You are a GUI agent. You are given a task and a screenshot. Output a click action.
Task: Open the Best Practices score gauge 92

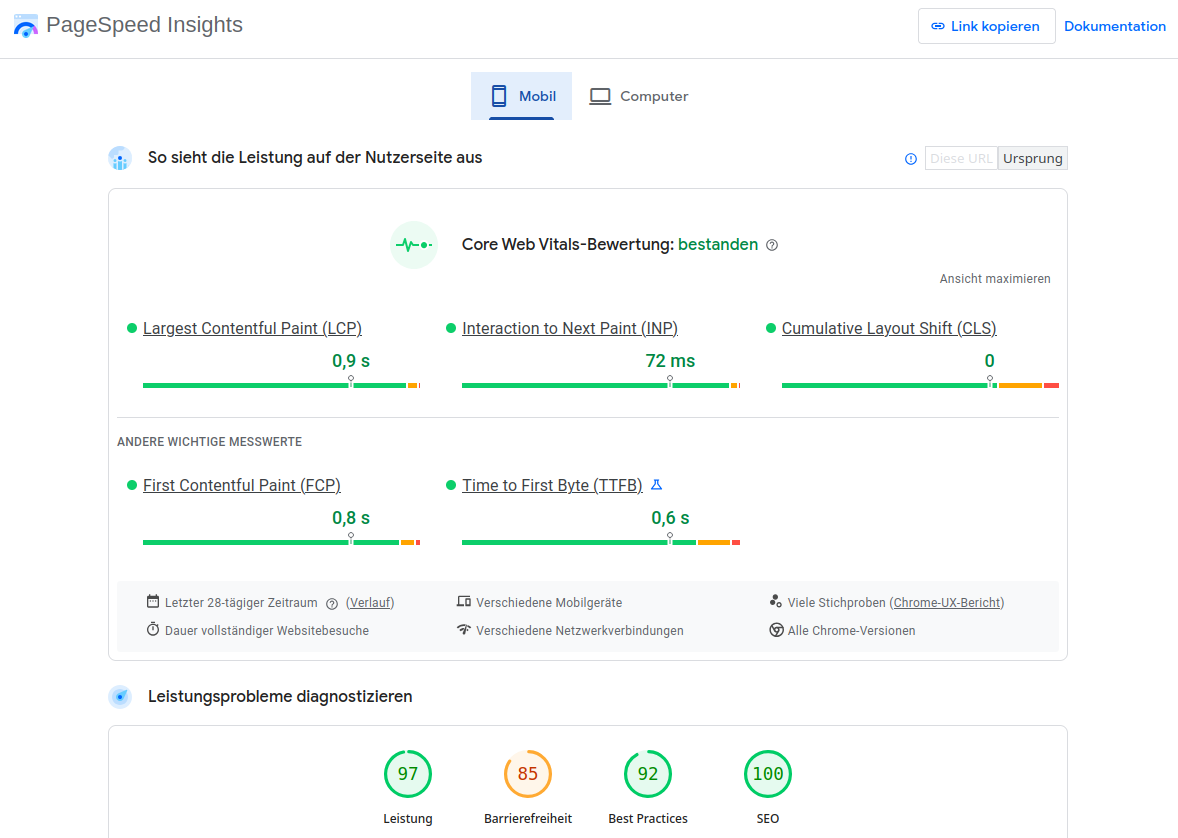648,774
